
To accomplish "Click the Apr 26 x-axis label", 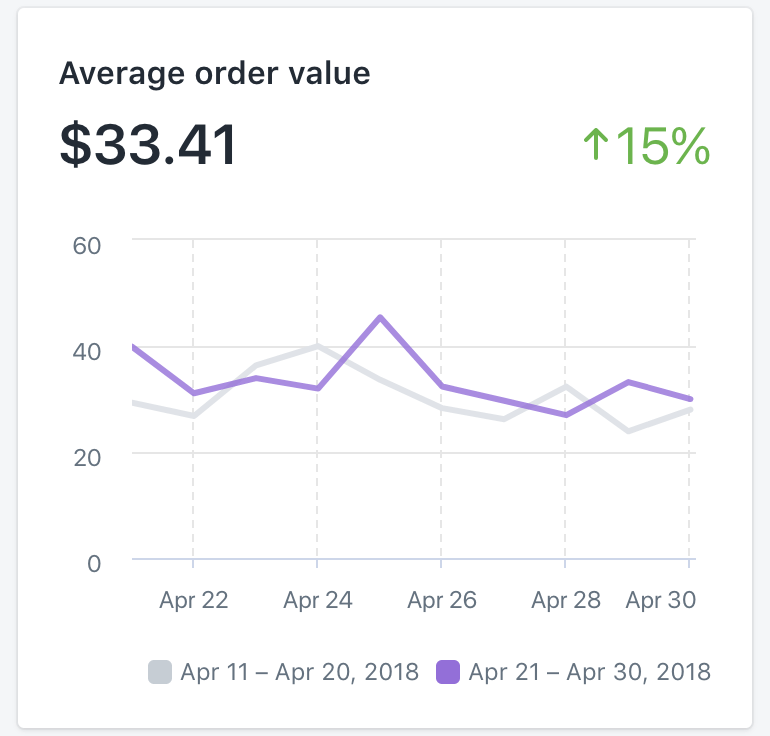I will click(x=441, y=600).
